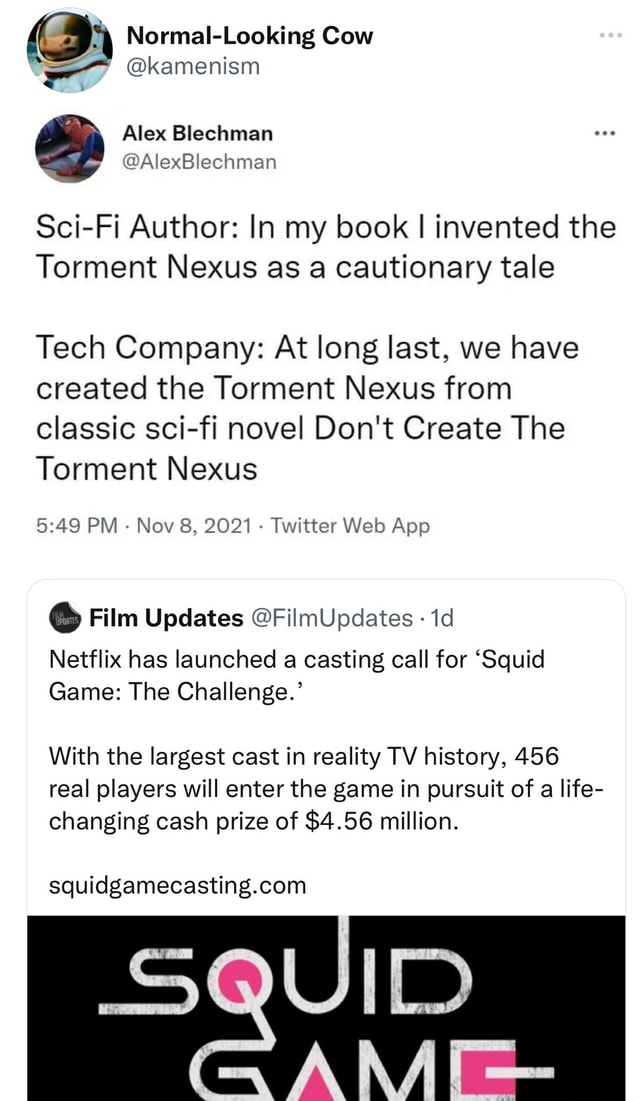Click the 'Sci-Fi Author' paragraph of the tweet
This screenshot has width=640, height=1101.
(x=325, y=247)
